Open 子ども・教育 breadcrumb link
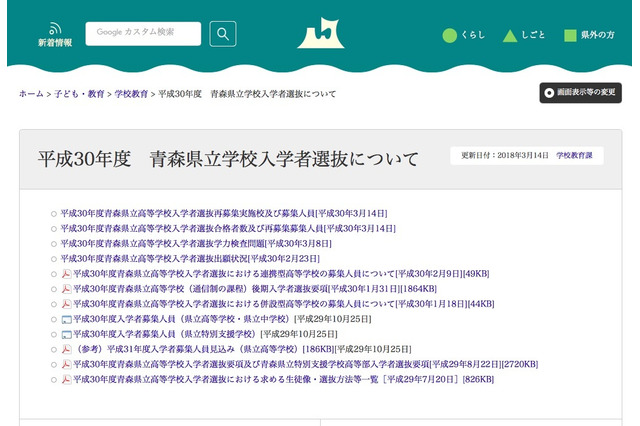640x426 pixels. pos(82,93)
